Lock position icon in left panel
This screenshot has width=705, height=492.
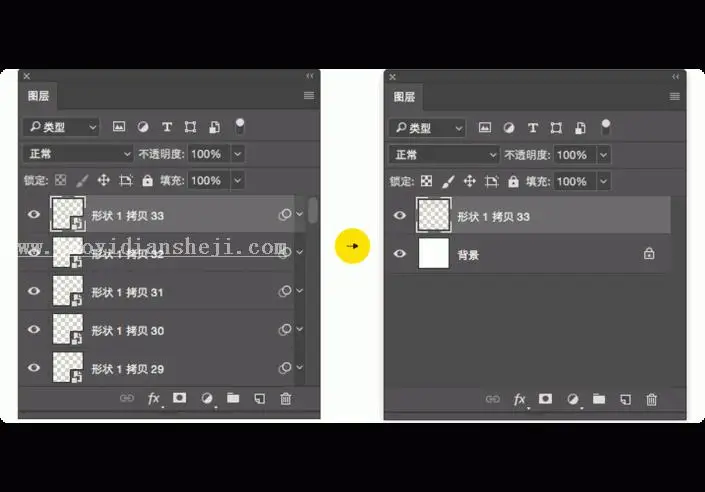coord(103,180)
